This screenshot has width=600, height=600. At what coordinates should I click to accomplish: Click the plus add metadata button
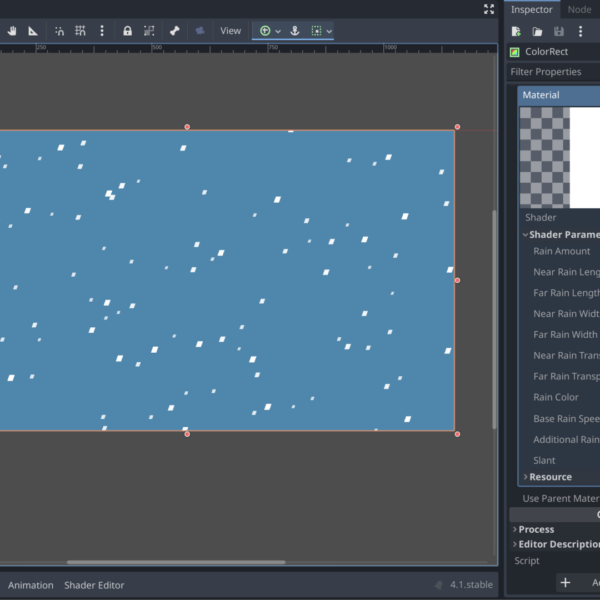(x=565, y=583)
